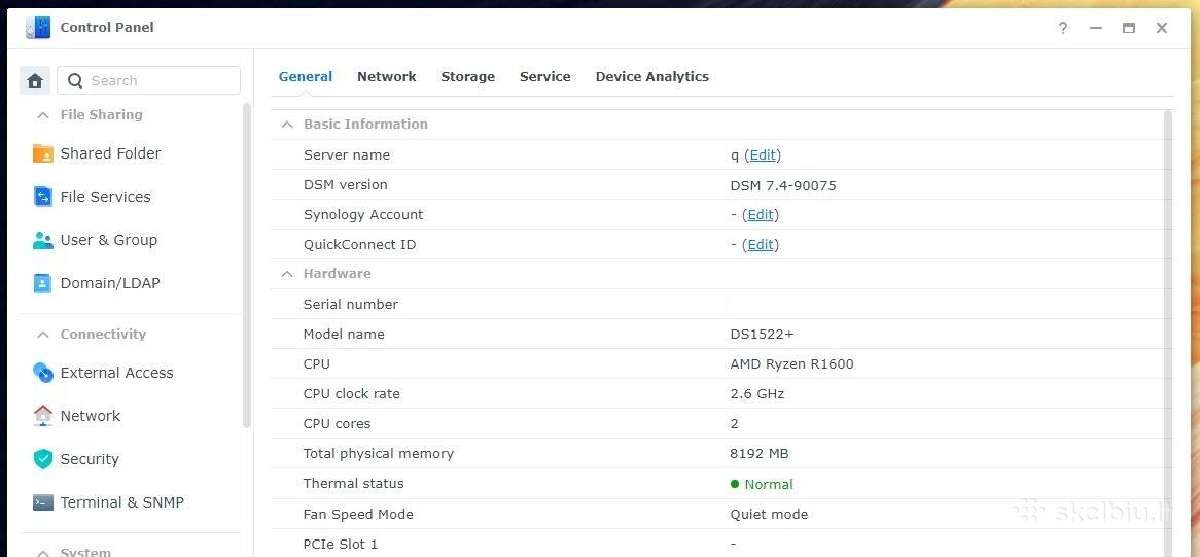Maximize the Control Panel window
The width and height of the screenshot is (1200, 557).
click(1129, 28)
